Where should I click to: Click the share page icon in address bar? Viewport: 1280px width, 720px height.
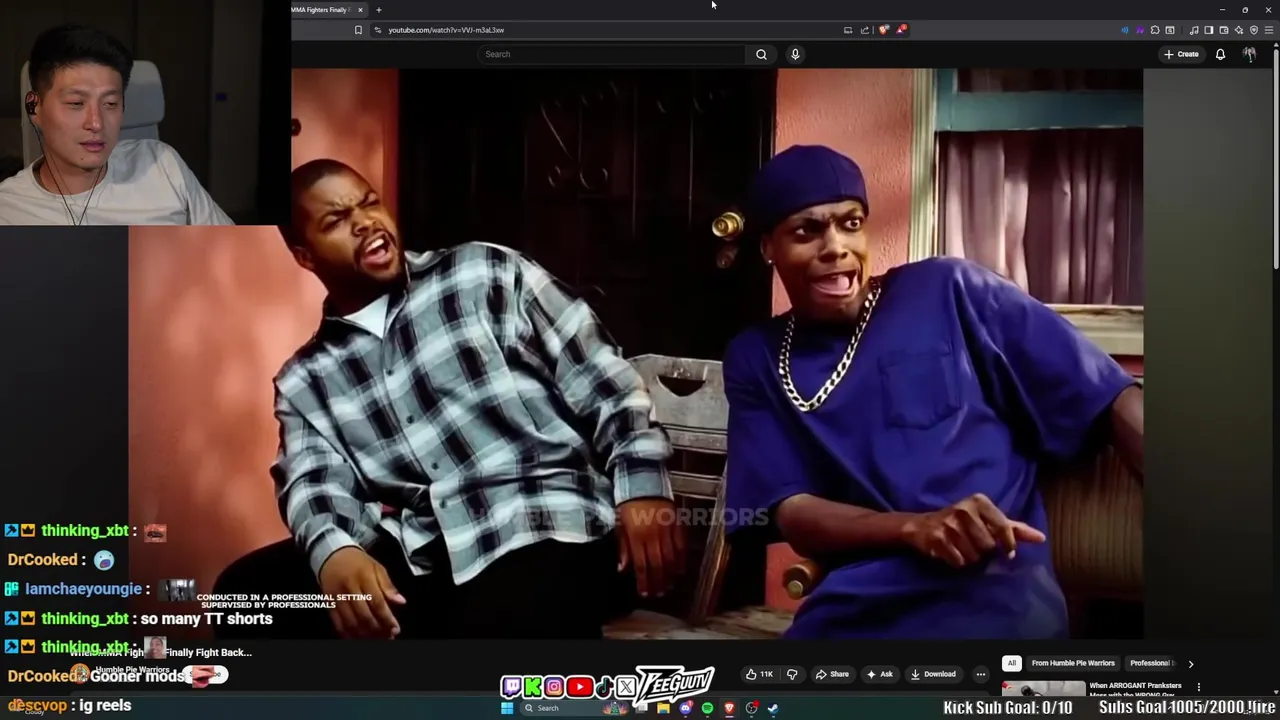coord(865,30)
